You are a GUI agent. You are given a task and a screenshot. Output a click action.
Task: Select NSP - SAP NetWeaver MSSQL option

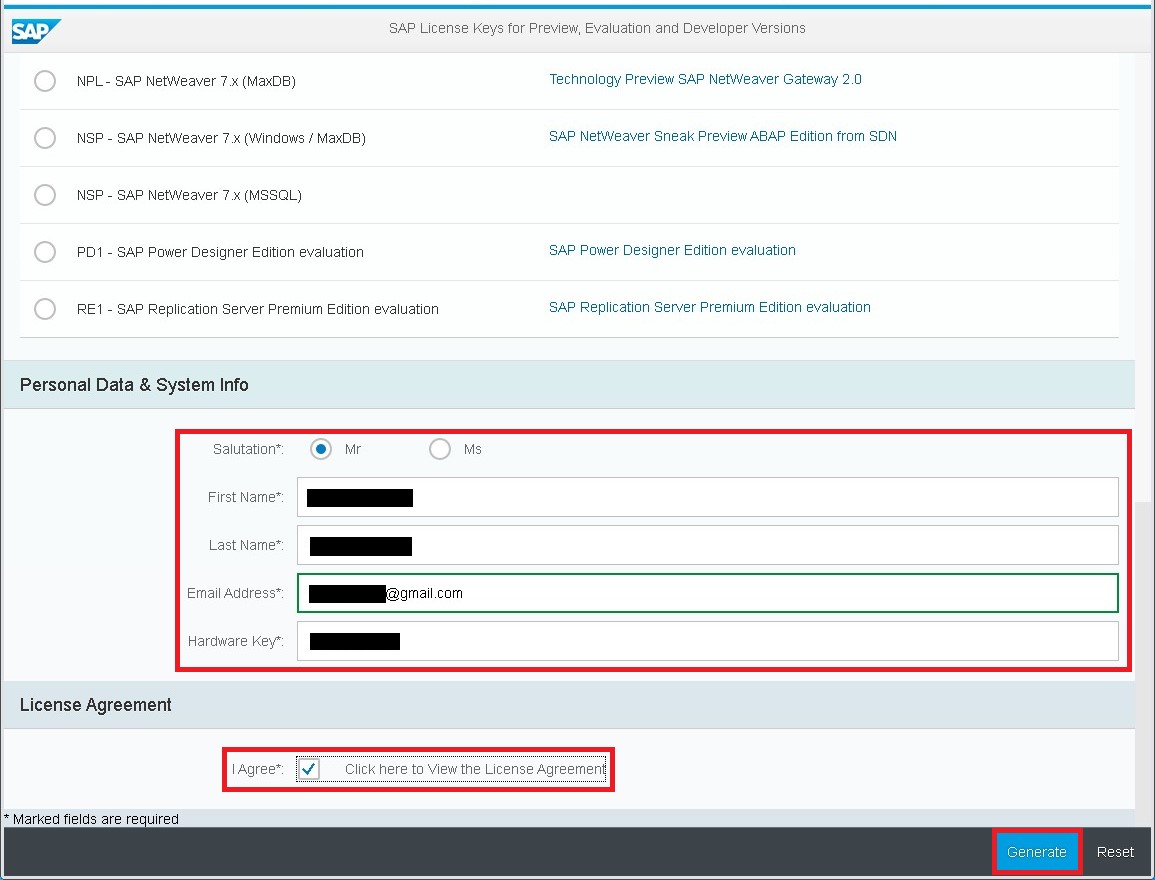click(44, 195)
